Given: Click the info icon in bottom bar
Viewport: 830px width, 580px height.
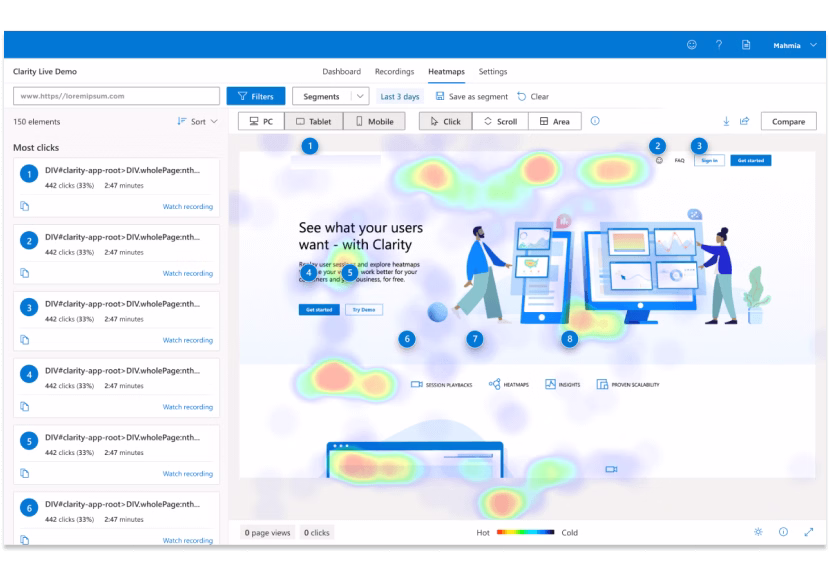Looking at the screenshot, I should point(783,532).
